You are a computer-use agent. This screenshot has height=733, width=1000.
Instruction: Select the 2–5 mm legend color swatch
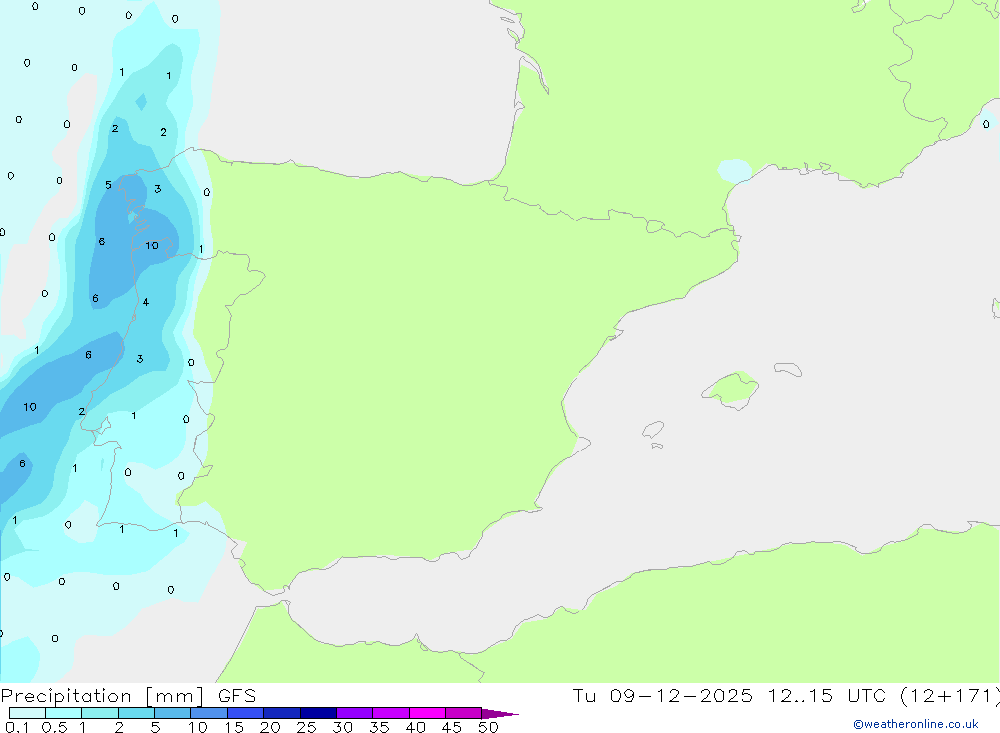pyautogui.click(x=136, y=713)
